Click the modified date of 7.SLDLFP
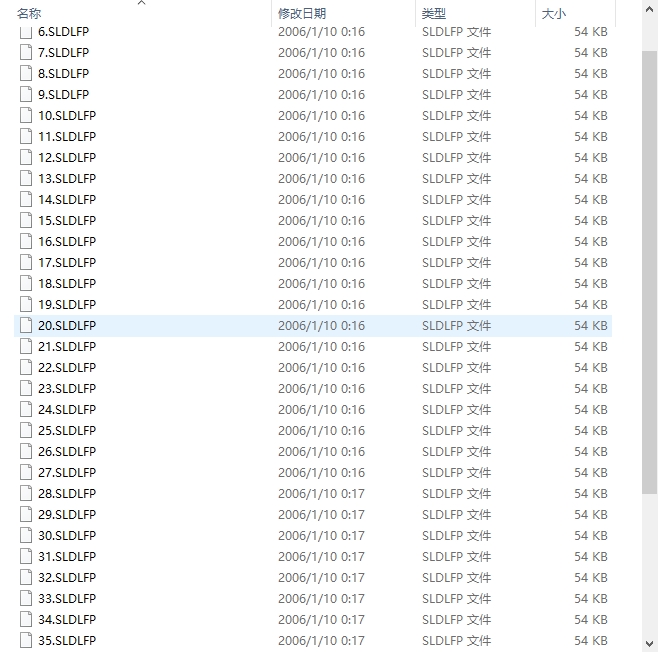This screenshot has width=658, height=652. coord(321,52)
